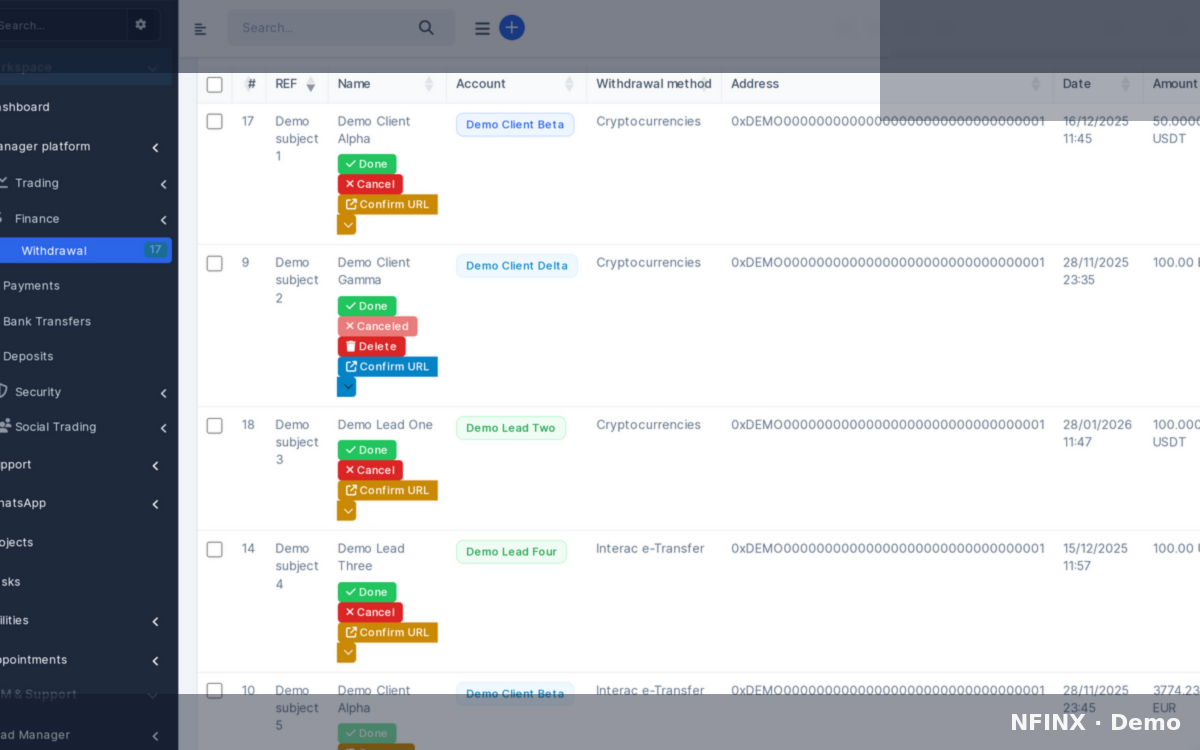This screenshot has width=1200, height=750.
Task: Sort by Name column arrows
Action: (429, 85)
